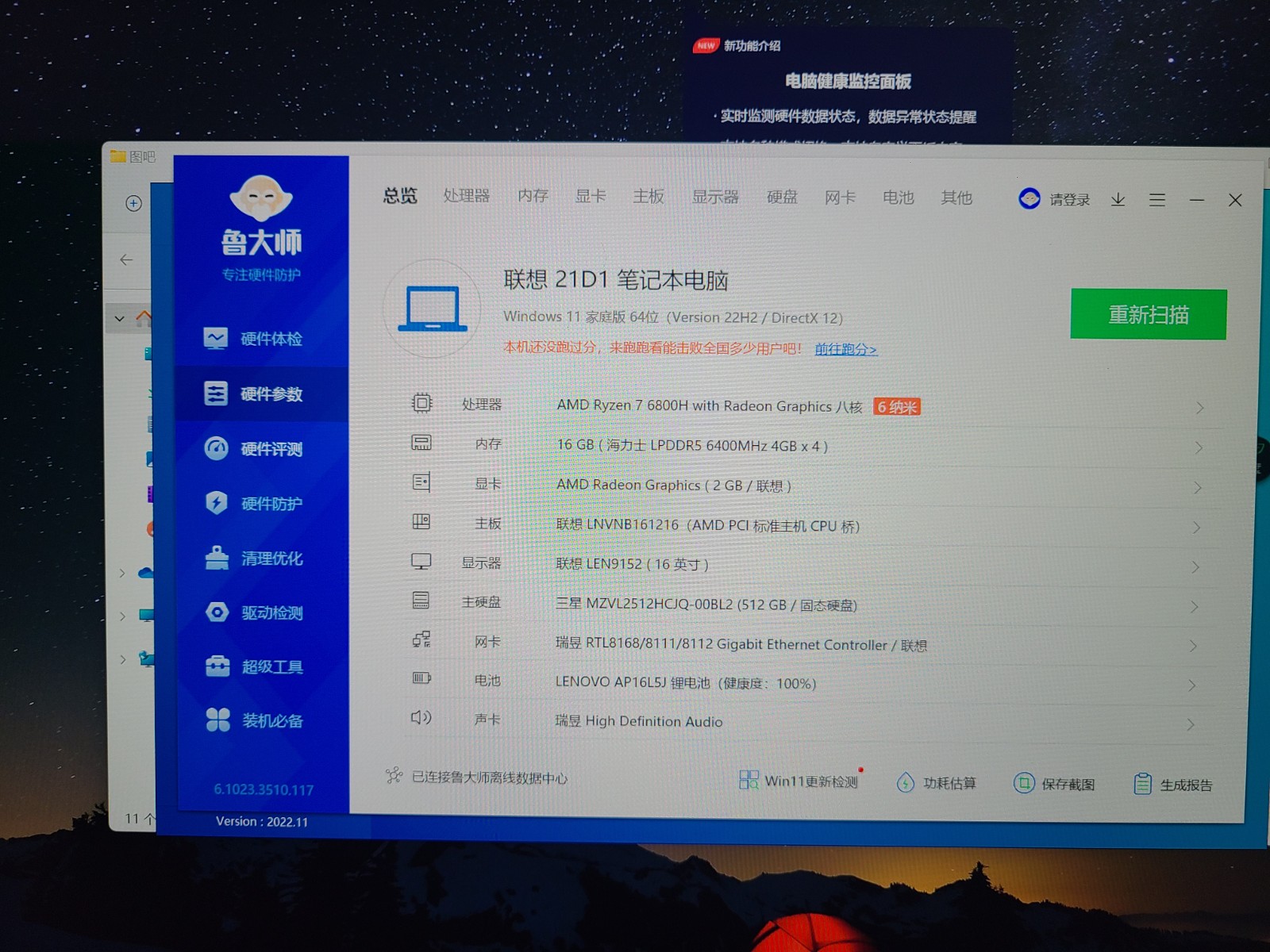1270x952 pixels.
Task: Expand the 16 GB LPDDR5 memory row chevron
Action: 1199,448
